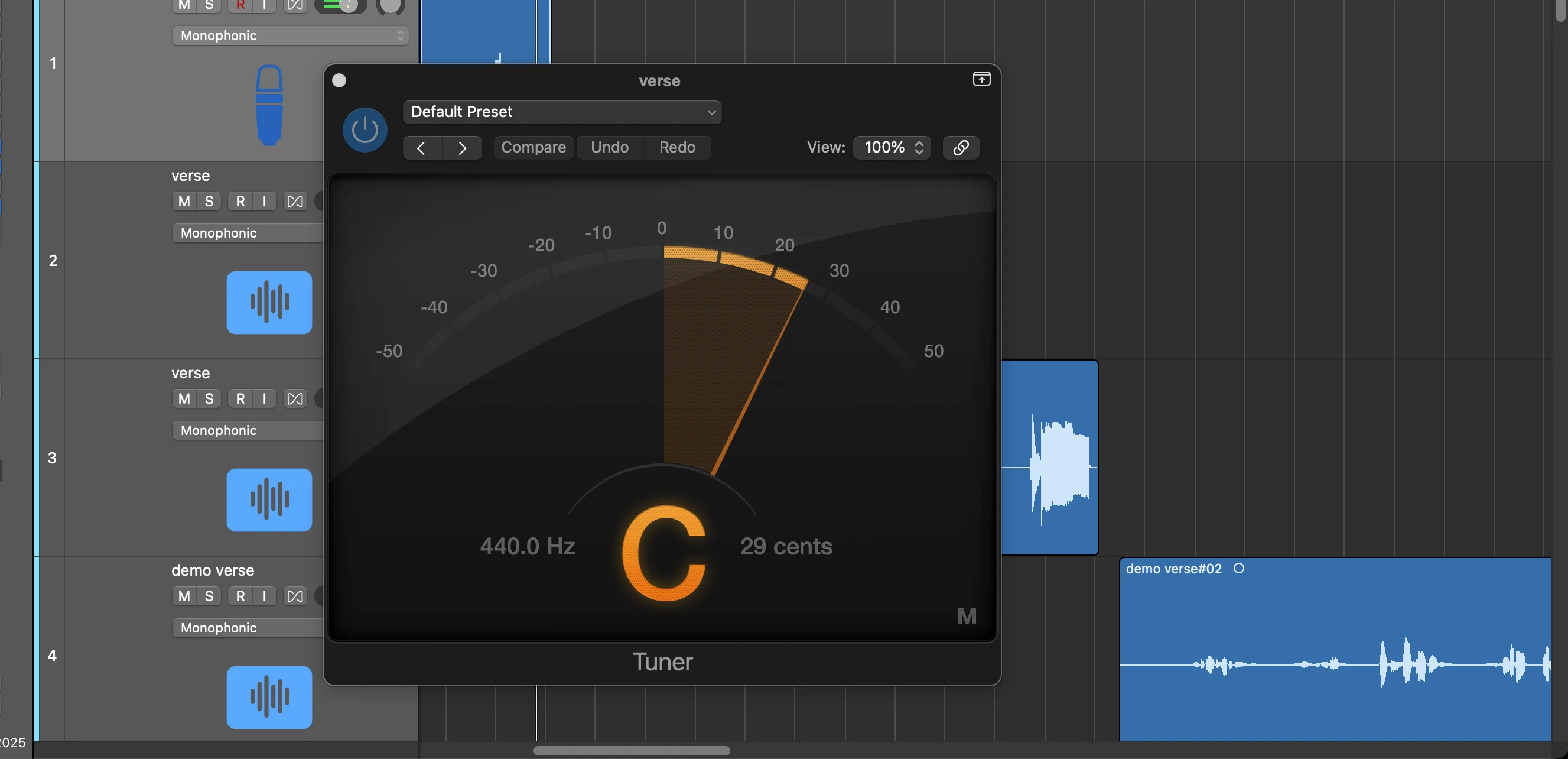This screenshot has width=1568, height=759.
Task: Click the link icon in the Tuner header
Action: point(961,147)
